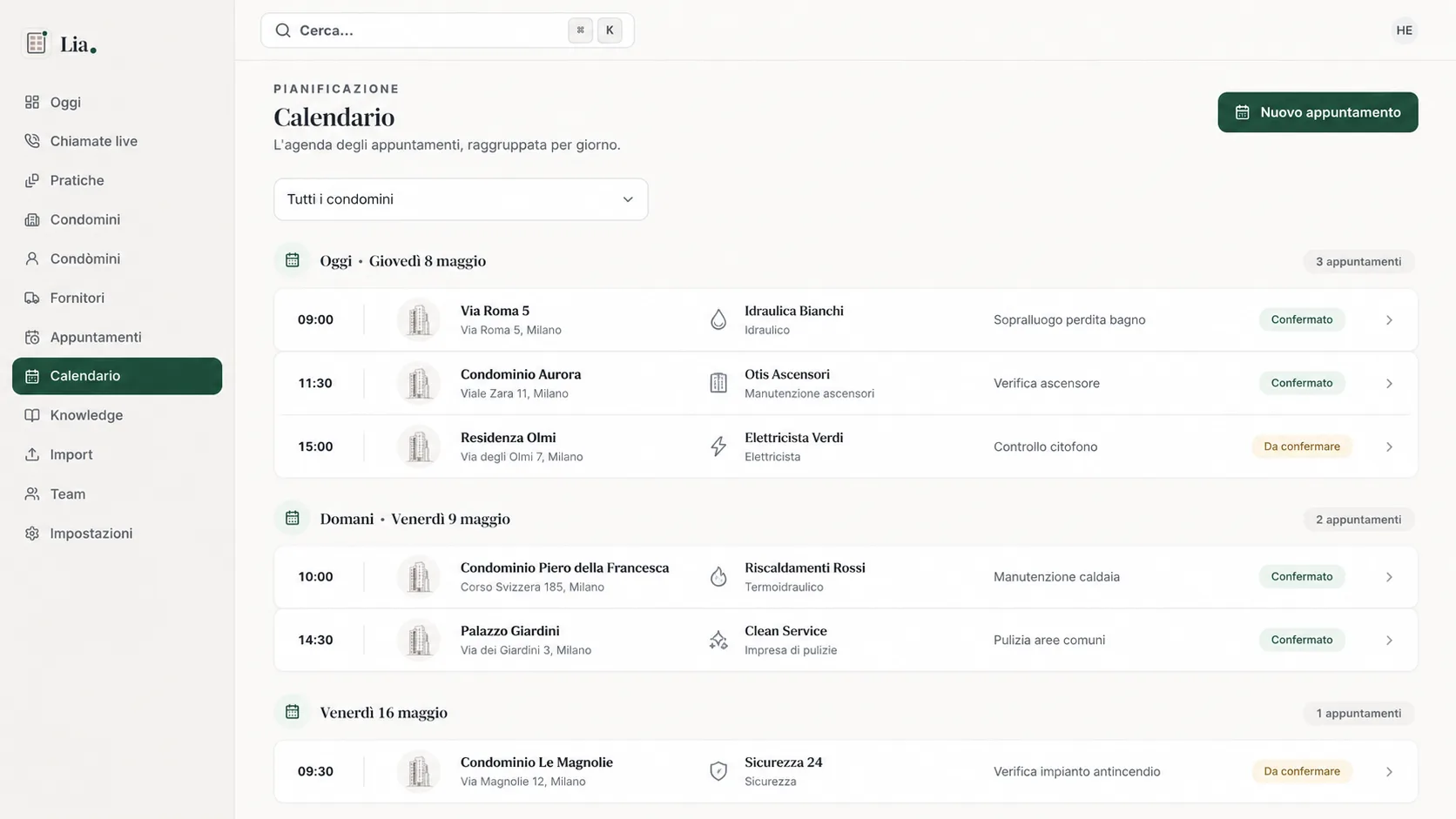Click the water drop icon for Idraulica Bianchi
This screenshot has height=819, width=1456.
718,319
